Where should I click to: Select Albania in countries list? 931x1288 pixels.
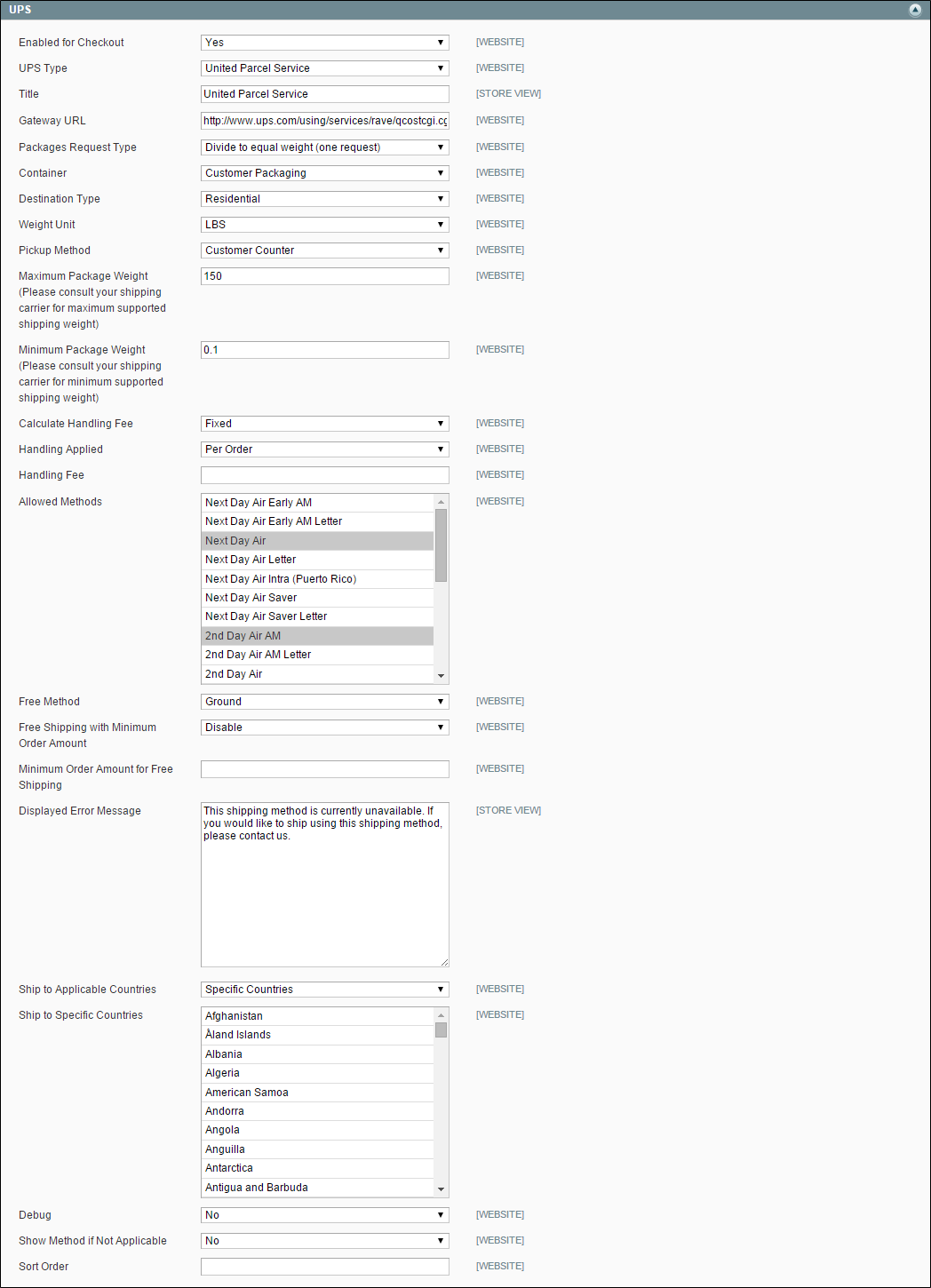coord(318,1054)
